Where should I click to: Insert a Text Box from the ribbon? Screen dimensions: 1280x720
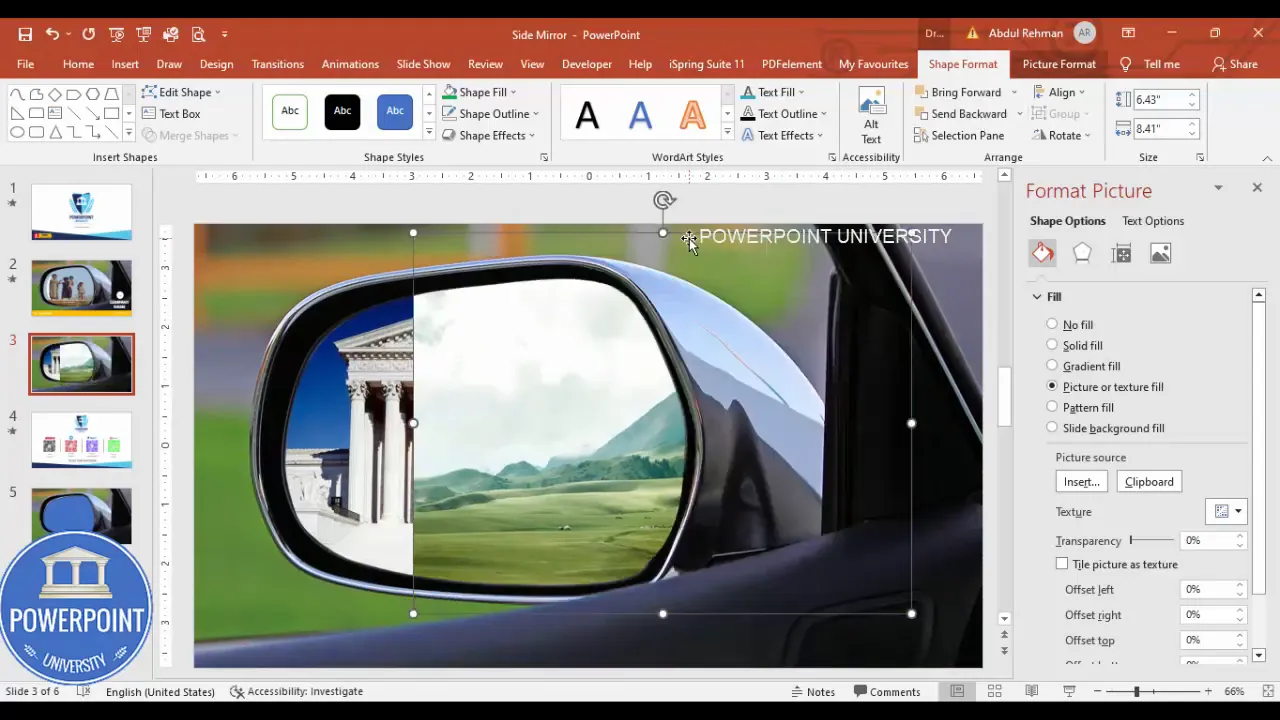pyautogui.click(x=171, y=114)
